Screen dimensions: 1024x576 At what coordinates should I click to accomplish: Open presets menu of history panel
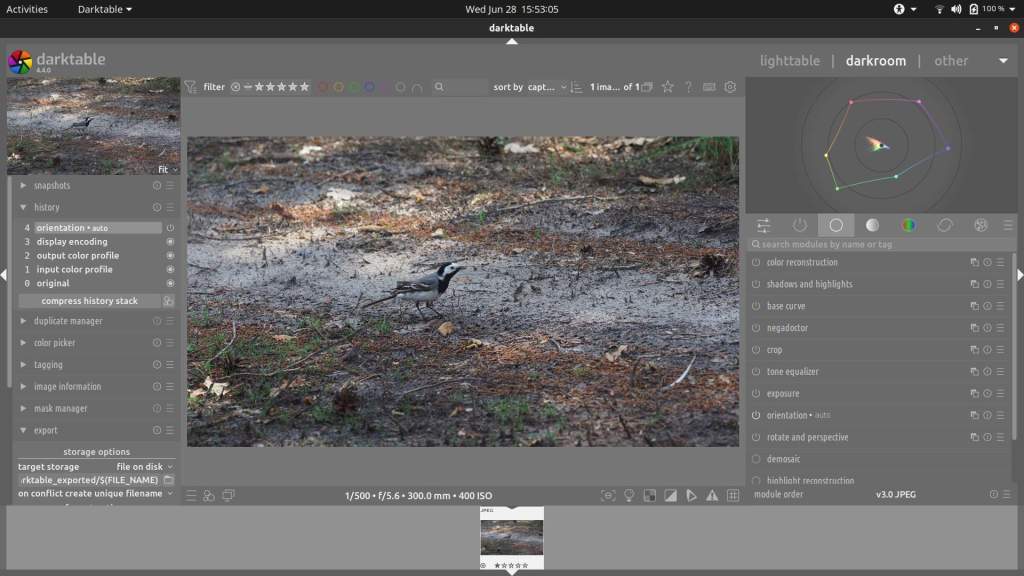pyautogui.click(x=170, y=208)
